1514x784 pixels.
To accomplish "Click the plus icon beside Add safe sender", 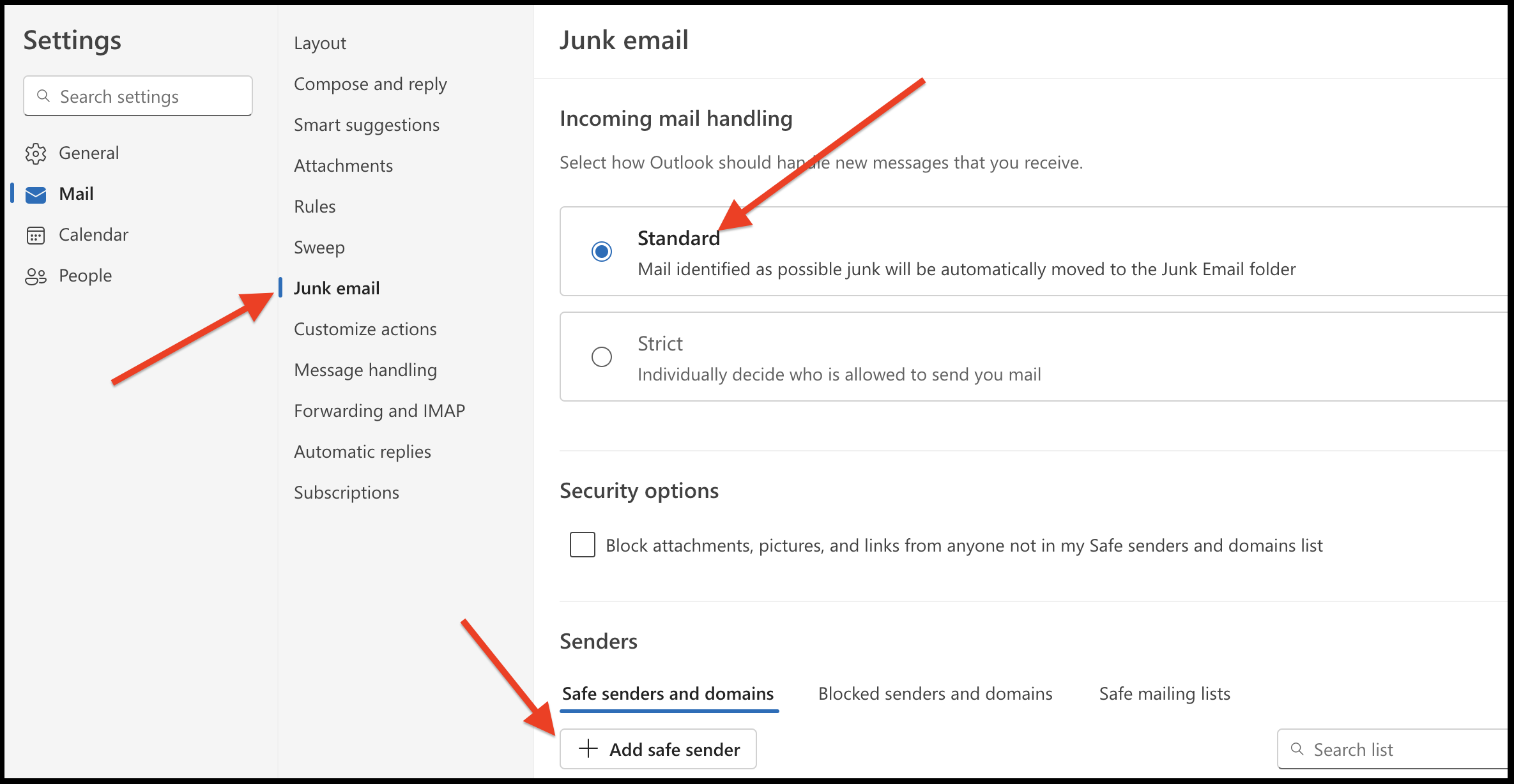I will click(x=588, y=748).
